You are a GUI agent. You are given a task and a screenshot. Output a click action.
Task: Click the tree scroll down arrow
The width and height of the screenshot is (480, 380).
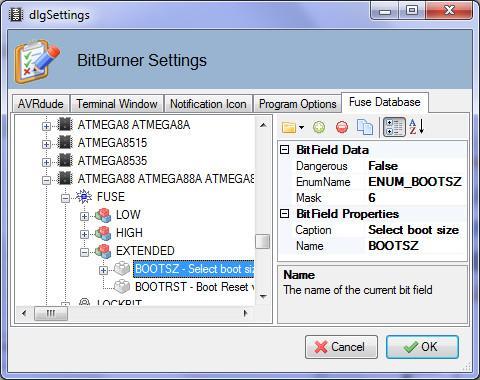[263, 296]
